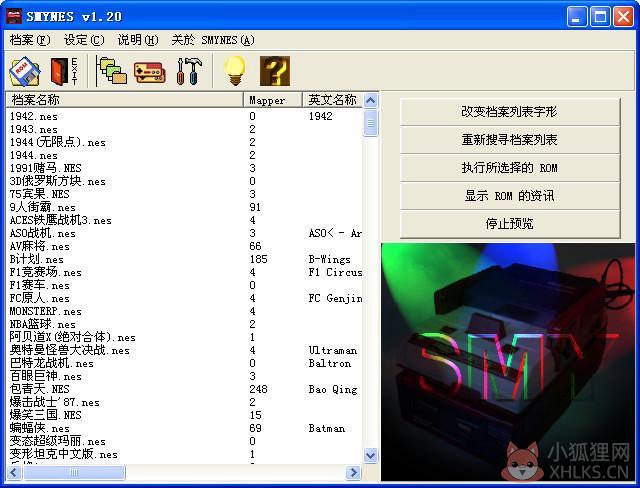This screenshot has height=488, width=640.
Task: Click the 执行所选择的 ROM button
Action: tap(509, 168)
